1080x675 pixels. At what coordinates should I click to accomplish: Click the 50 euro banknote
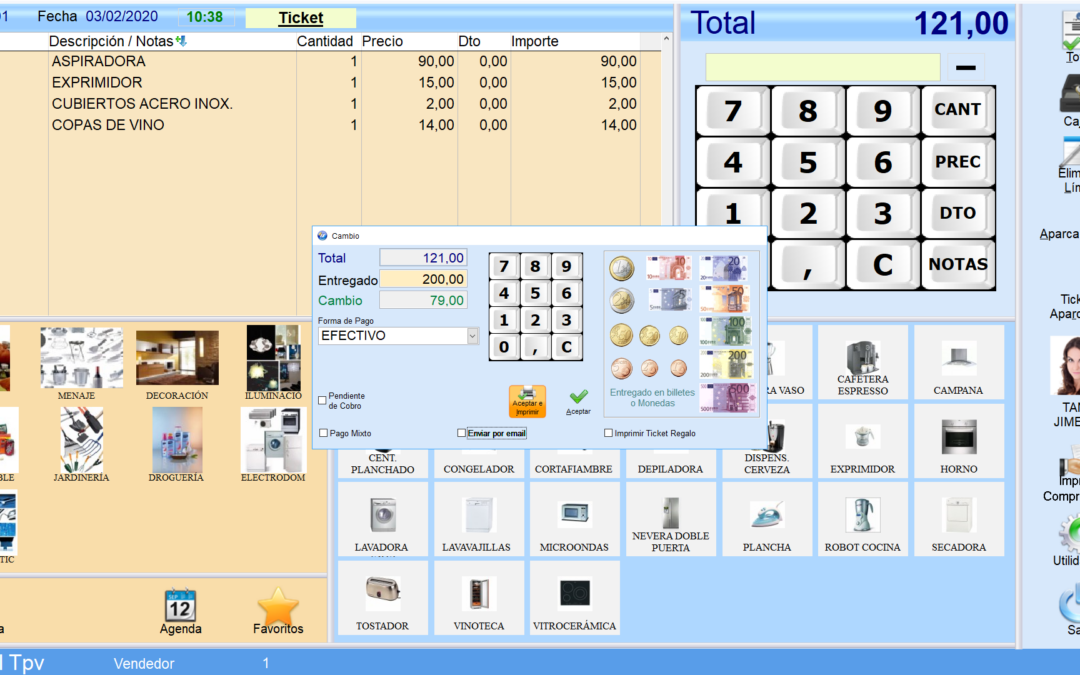coord(725,299)
